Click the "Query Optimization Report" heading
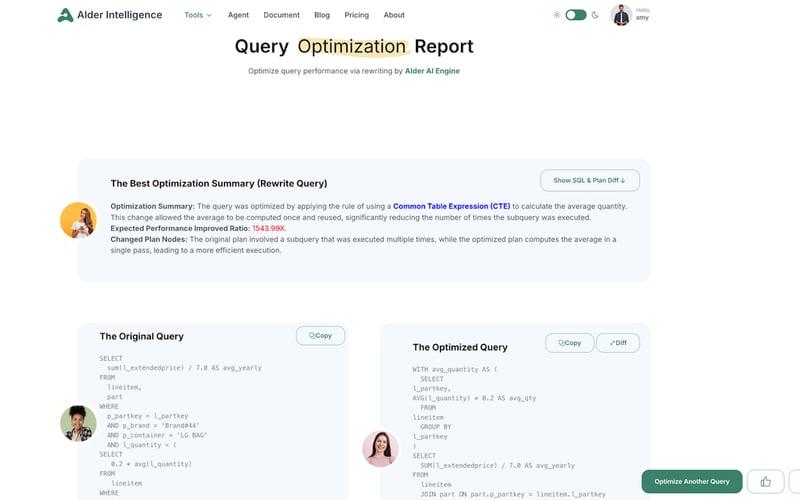This screenshot has height=500, width=800. click(x=354, y=46)
